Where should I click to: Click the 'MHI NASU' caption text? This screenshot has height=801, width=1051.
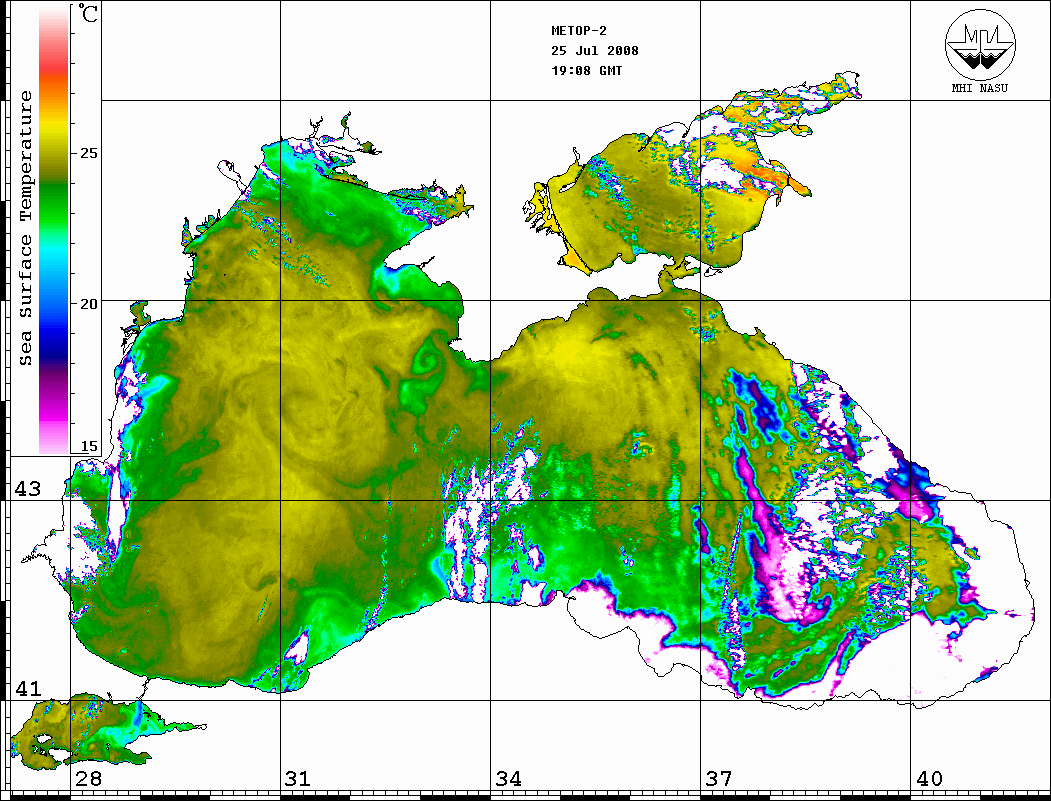tap(980, 88)
